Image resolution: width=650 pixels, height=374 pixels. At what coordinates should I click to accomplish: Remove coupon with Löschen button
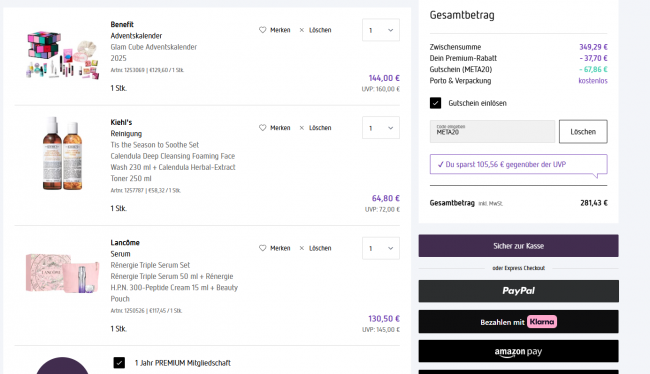pos(583,131)
